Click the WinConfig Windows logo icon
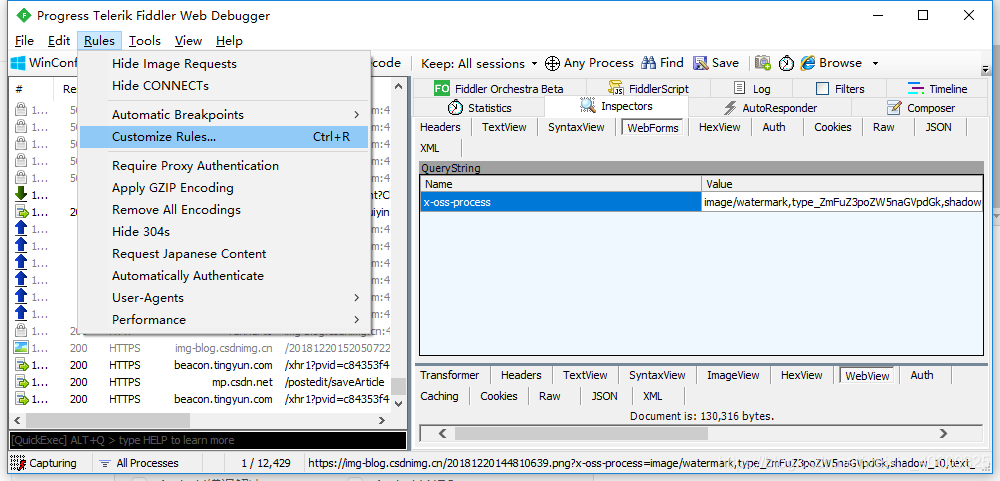Viewport: 1000px width, 481px height. click(18, 63)
